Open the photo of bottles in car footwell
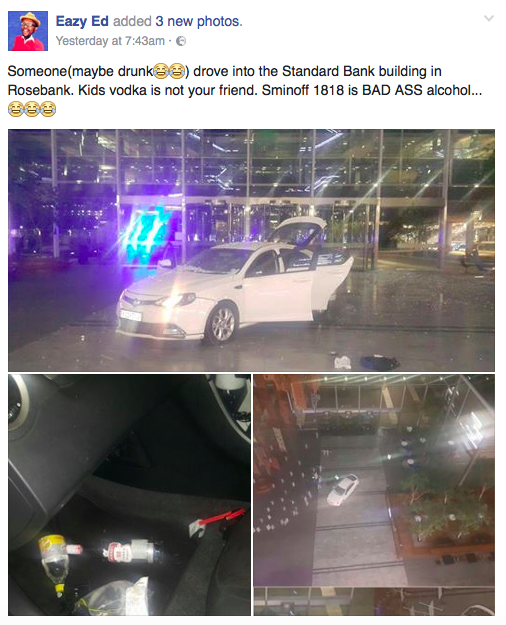Image resolution: width=506 pixels, height=625 pixels. (130, 495)
